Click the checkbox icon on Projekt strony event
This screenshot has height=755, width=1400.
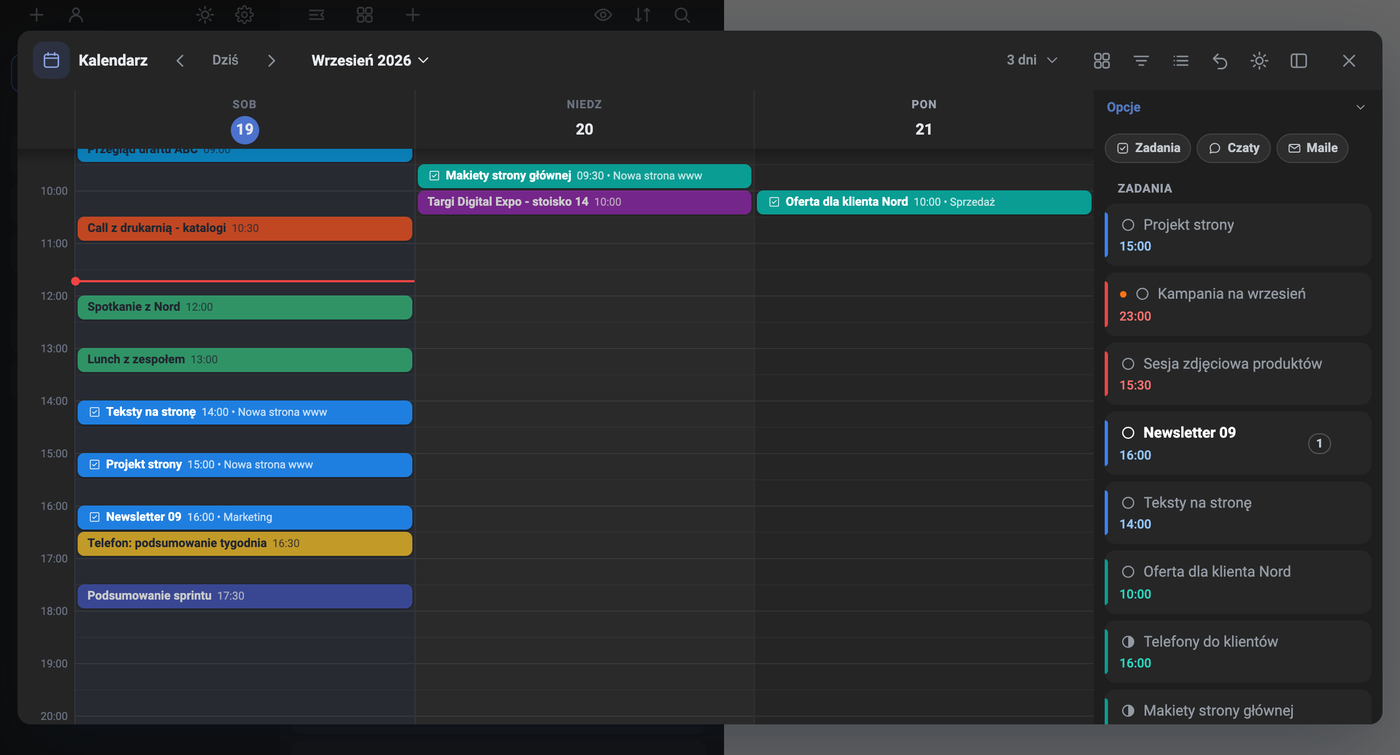(94, 465)
